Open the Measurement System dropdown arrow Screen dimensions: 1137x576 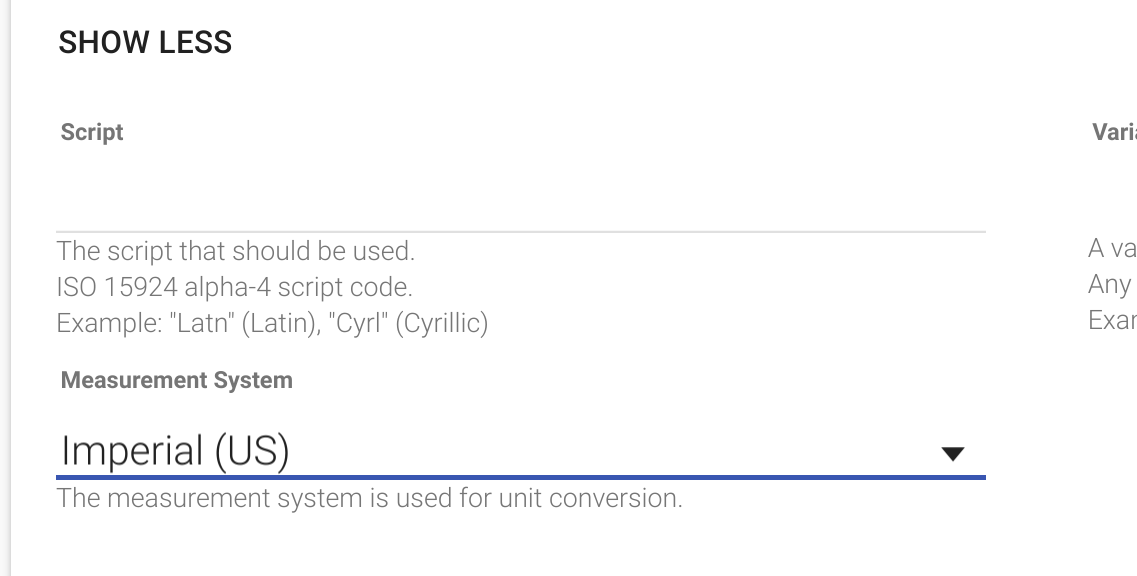952,454
